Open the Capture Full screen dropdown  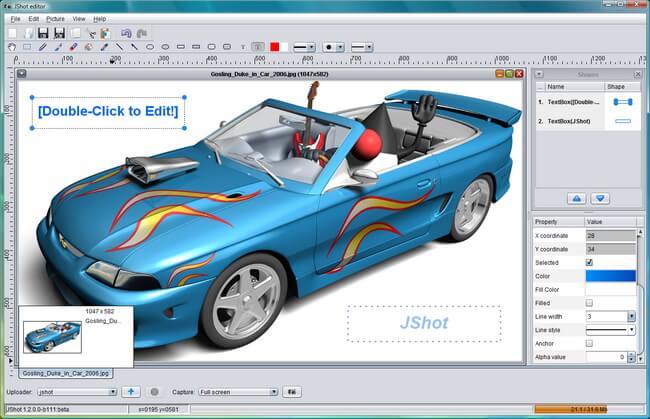[238, 392]
